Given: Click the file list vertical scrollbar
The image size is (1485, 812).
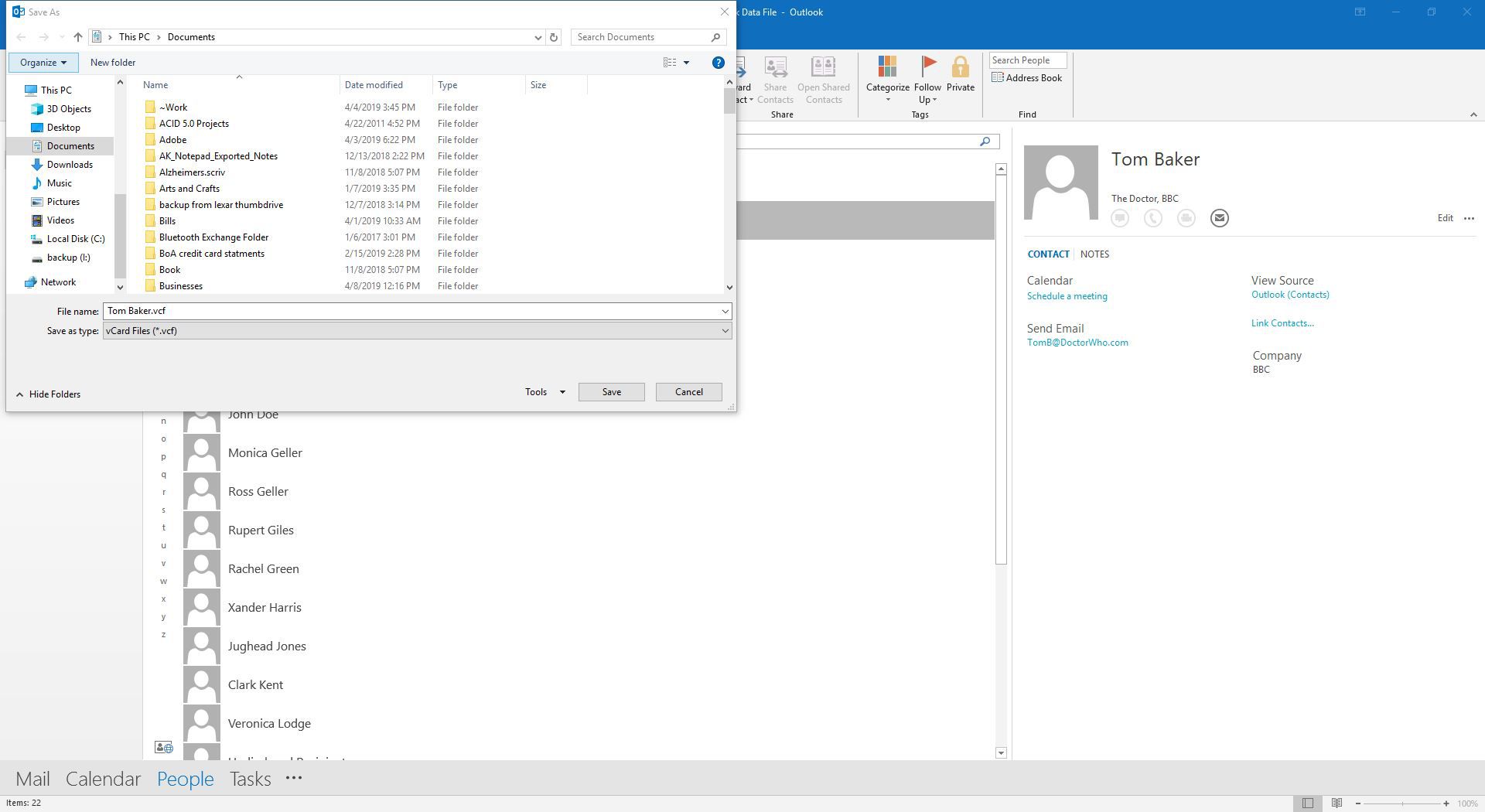Looking at the screenshot, I should point(729,184).
